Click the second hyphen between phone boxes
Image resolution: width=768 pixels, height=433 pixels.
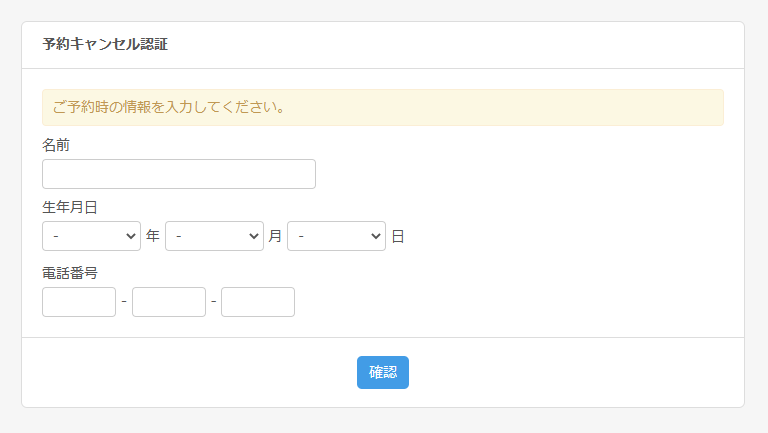[213, 302]
